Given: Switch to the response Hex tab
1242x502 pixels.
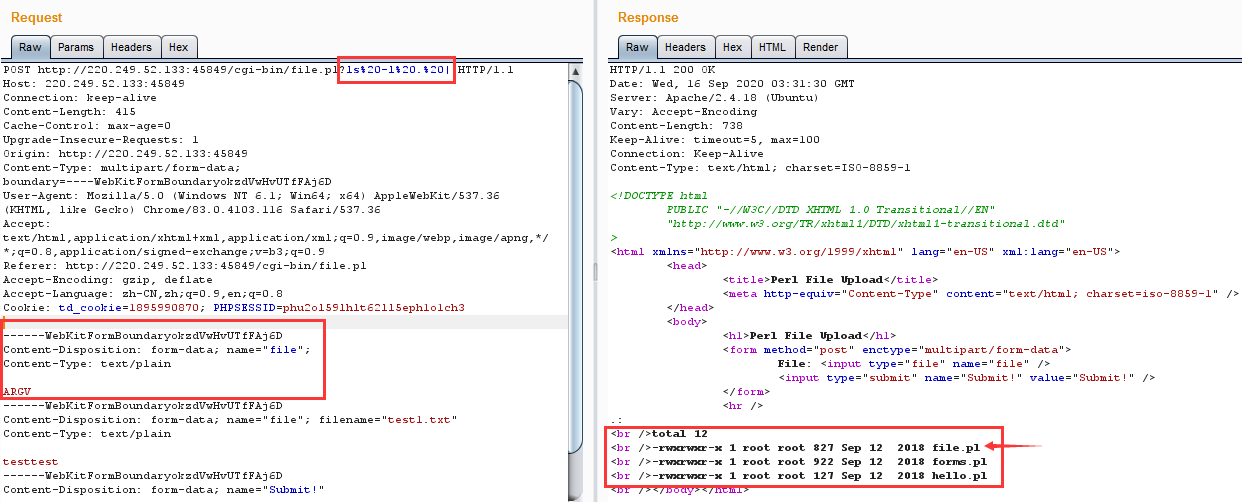Looking at the screenshot, I should 732,47.
